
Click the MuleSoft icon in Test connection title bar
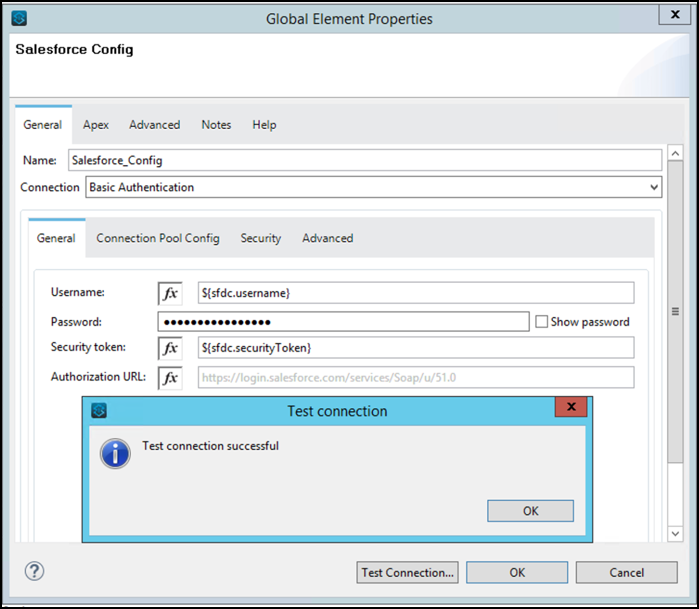pos(99,410)
